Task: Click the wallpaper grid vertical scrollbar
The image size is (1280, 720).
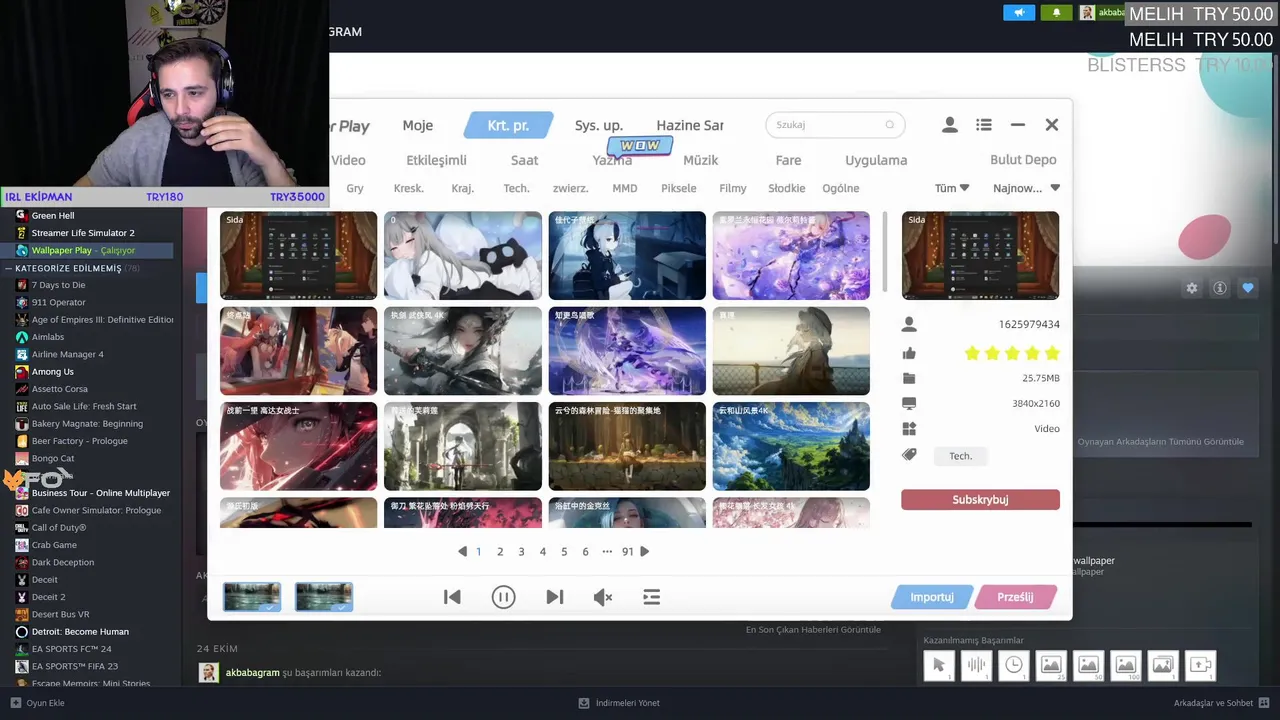Action: pyautogui.click(x=885, y=250)
